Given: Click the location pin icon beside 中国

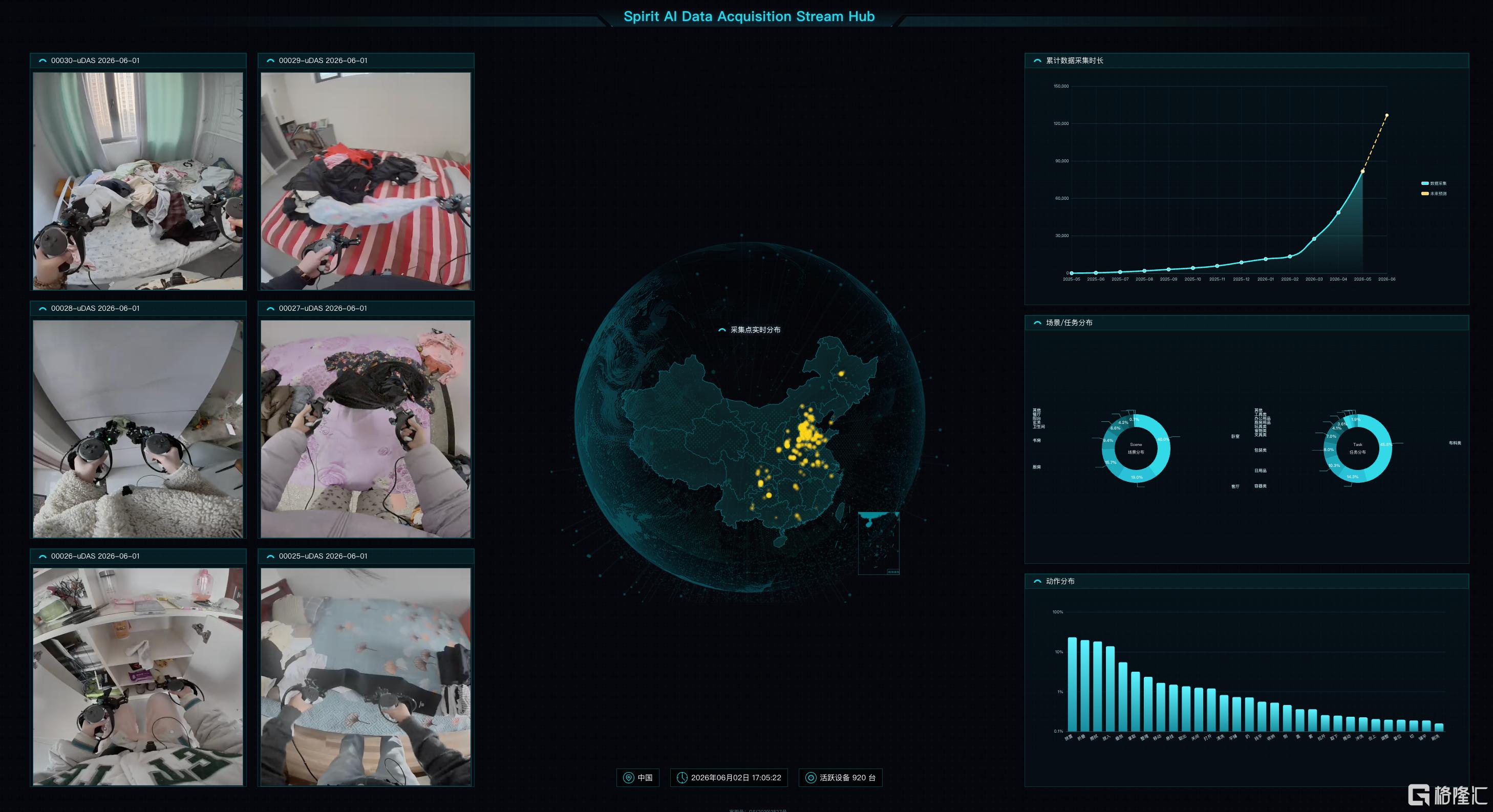Looking at the screenshot, I should [628, 778].
